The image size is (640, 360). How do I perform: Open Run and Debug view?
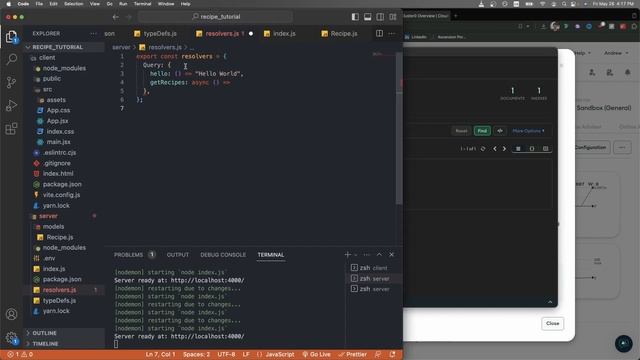pyautogui.click(x=11, y=105)
